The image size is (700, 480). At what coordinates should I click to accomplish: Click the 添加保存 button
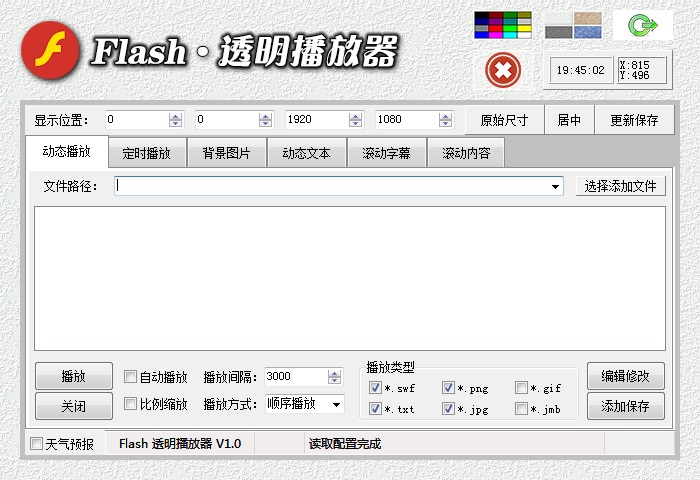click(x=625, y=406)
